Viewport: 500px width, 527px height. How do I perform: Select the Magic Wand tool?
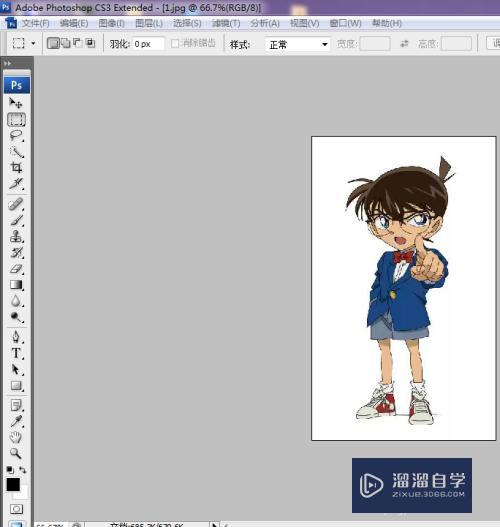(x=16, y=152)
